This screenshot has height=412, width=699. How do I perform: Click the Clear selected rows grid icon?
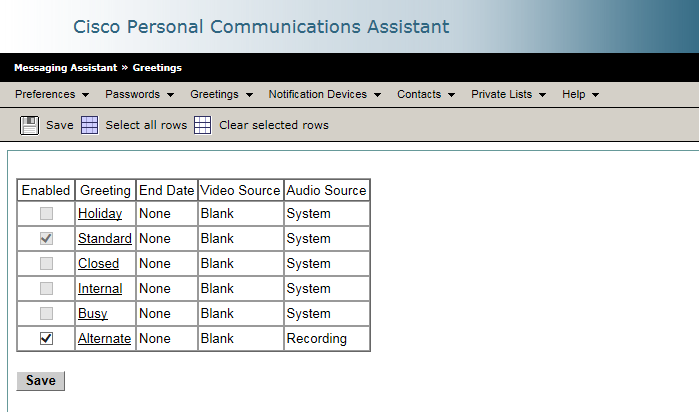[202, 125]
